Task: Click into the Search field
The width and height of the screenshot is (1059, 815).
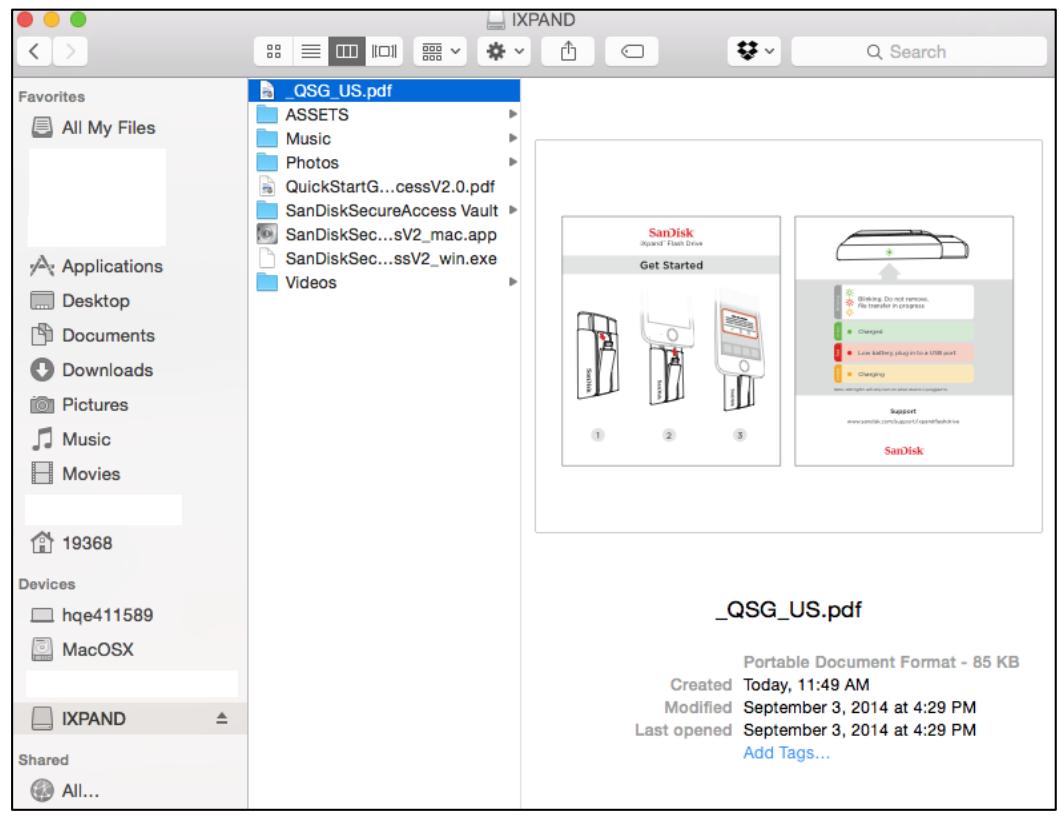Action: [x=919, y=51]
